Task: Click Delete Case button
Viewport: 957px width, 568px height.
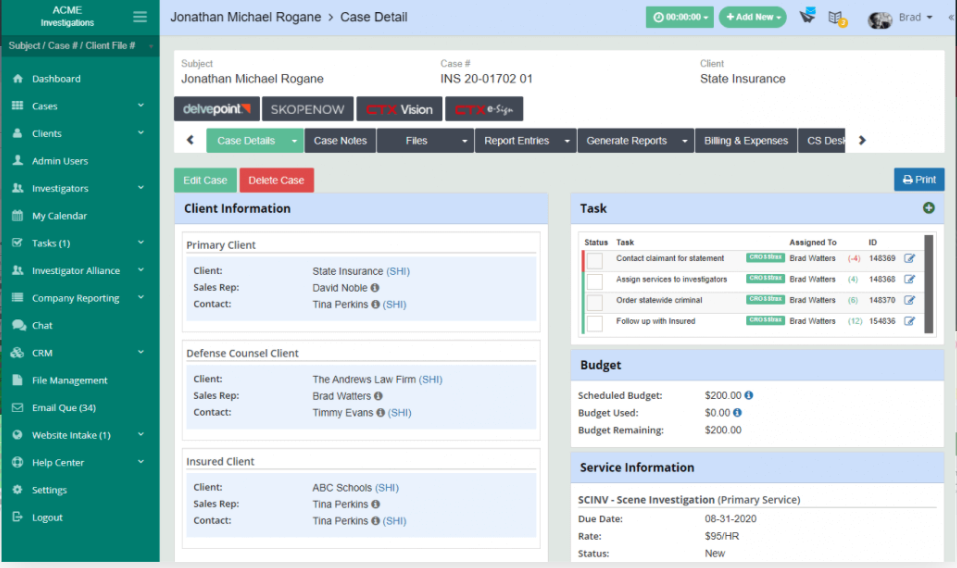Action: 276,181
